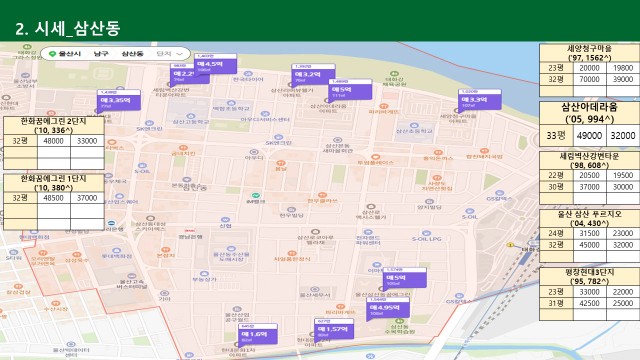Select the 48000 cell under 한화꿈에그린 2단지
The width and height of the screenshot is (640, 360).
[x=54, y=141]
